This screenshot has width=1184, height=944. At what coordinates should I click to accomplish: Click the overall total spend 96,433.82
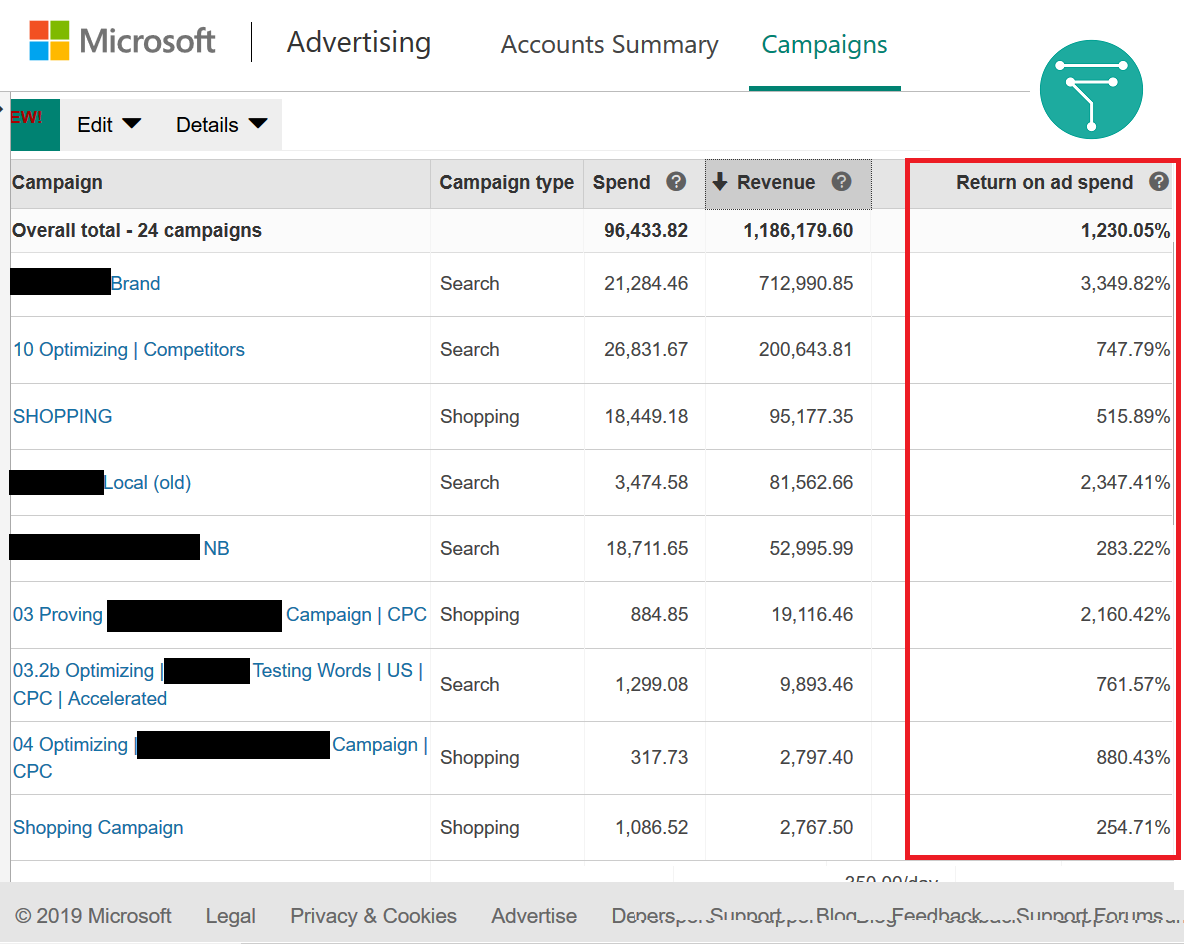click(646, 230)
